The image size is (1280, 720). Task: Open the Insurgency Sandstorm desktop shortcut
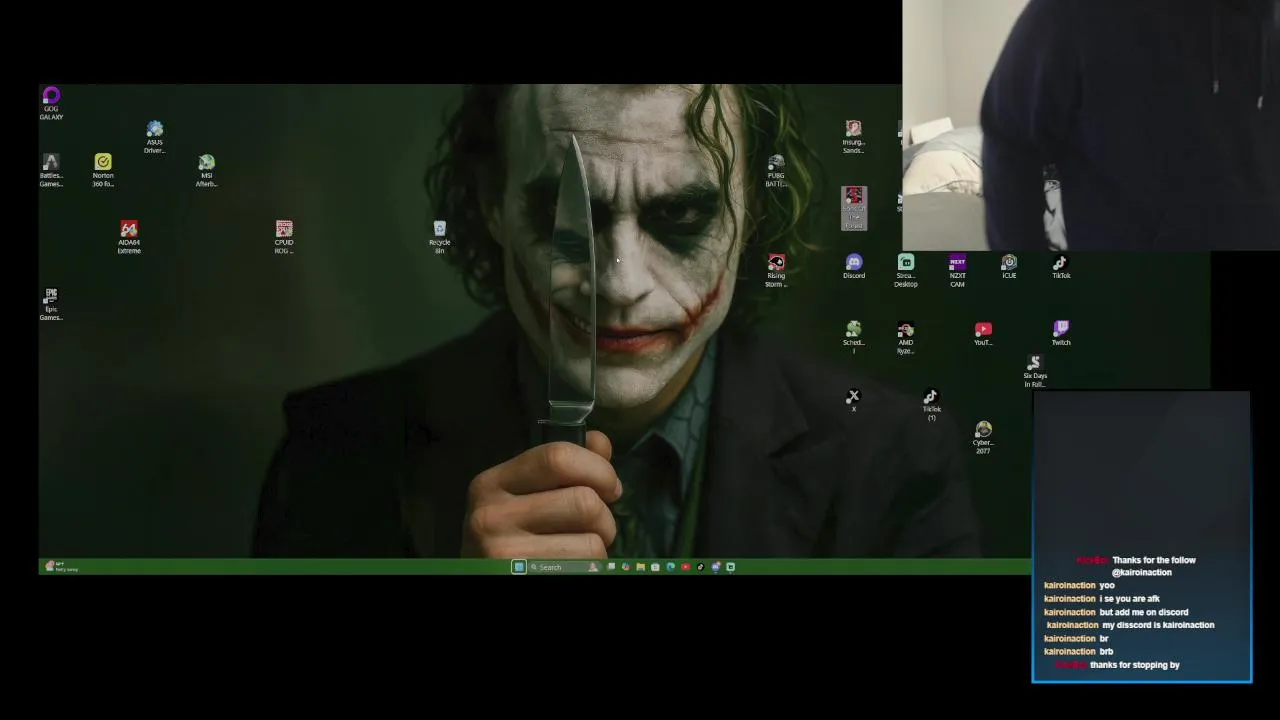853,137
